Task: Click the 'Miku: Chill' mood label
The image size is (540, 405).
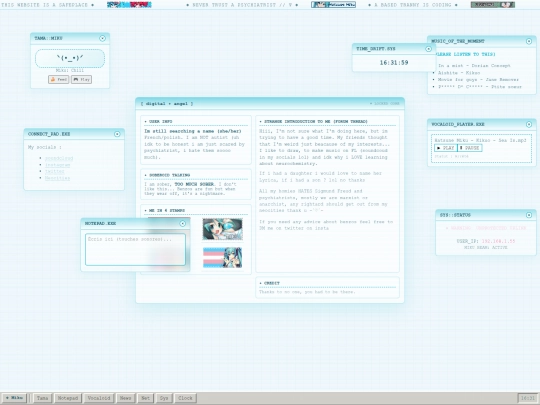Action: (70, 71)
